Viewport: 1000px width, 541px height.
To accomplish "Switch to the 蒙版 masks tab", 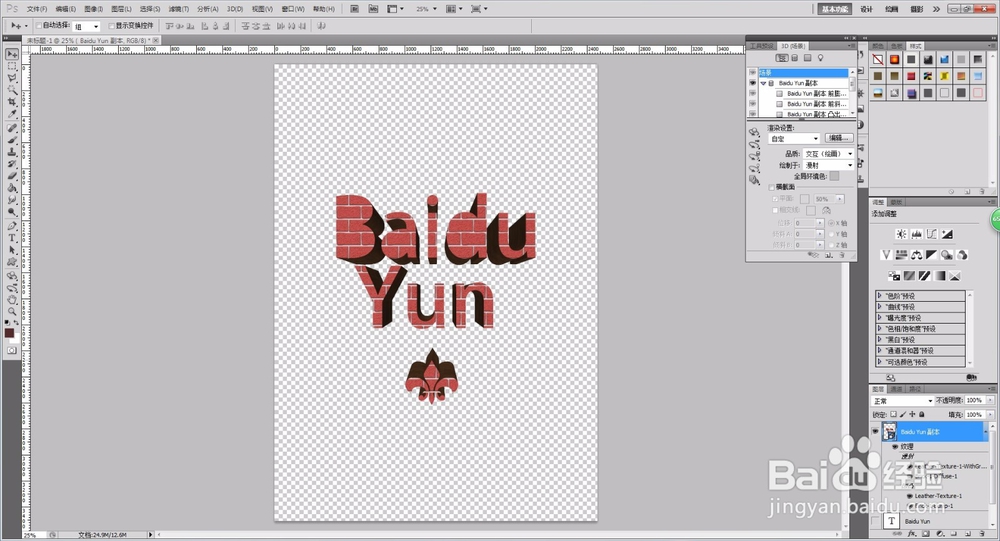I will pos(896,202).
